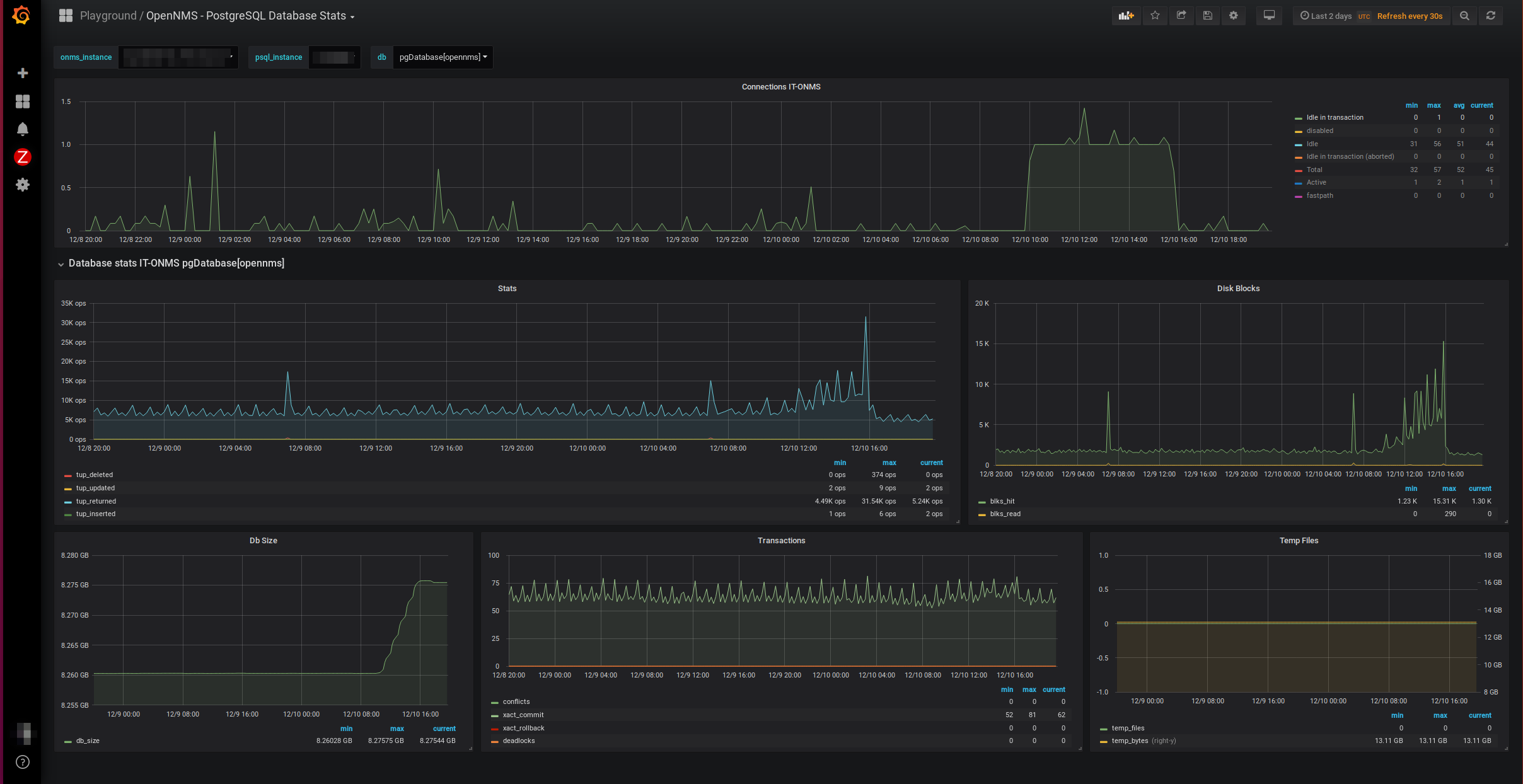Image resolution: width=1523 pixels, height=784 pixels.
Task: Toggle the Idle series in Connections legend
Action: pos(1312,144)
